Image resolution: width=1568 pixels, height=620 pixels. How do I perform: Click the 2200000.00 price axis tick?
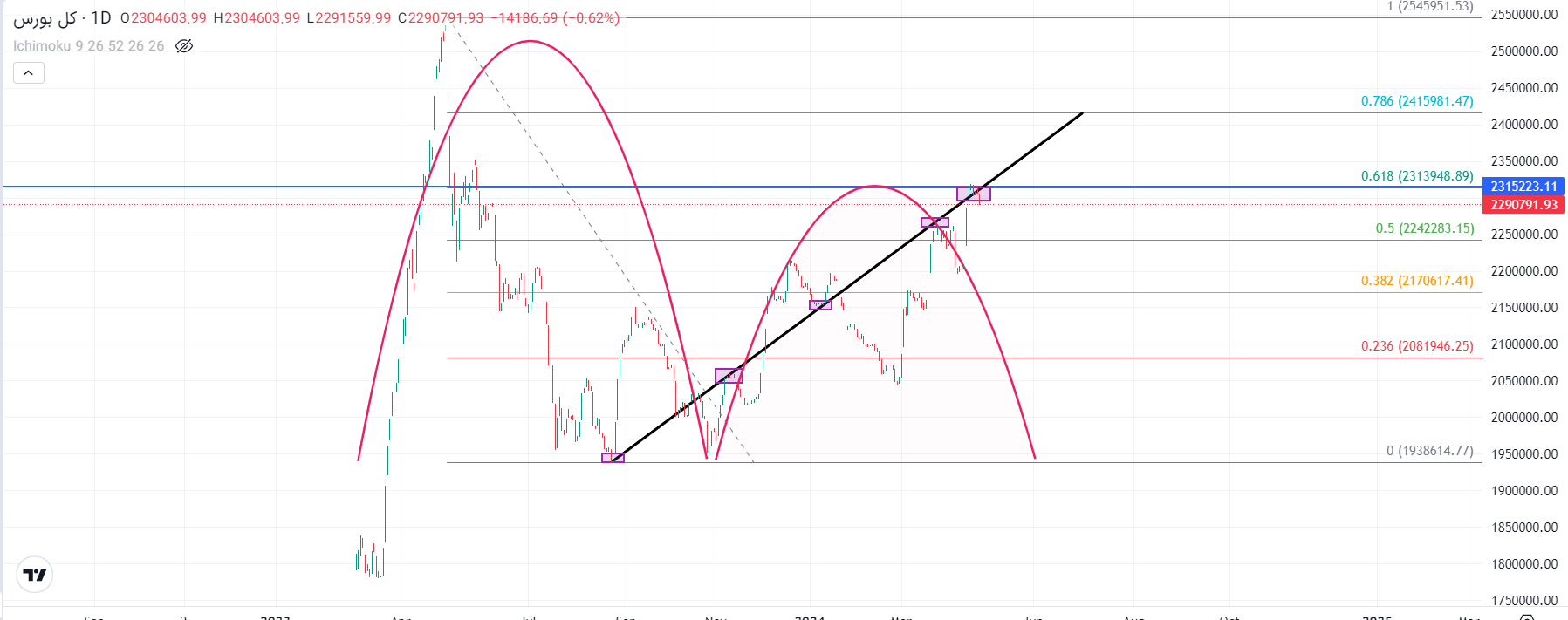click(x=1524, y=271)
